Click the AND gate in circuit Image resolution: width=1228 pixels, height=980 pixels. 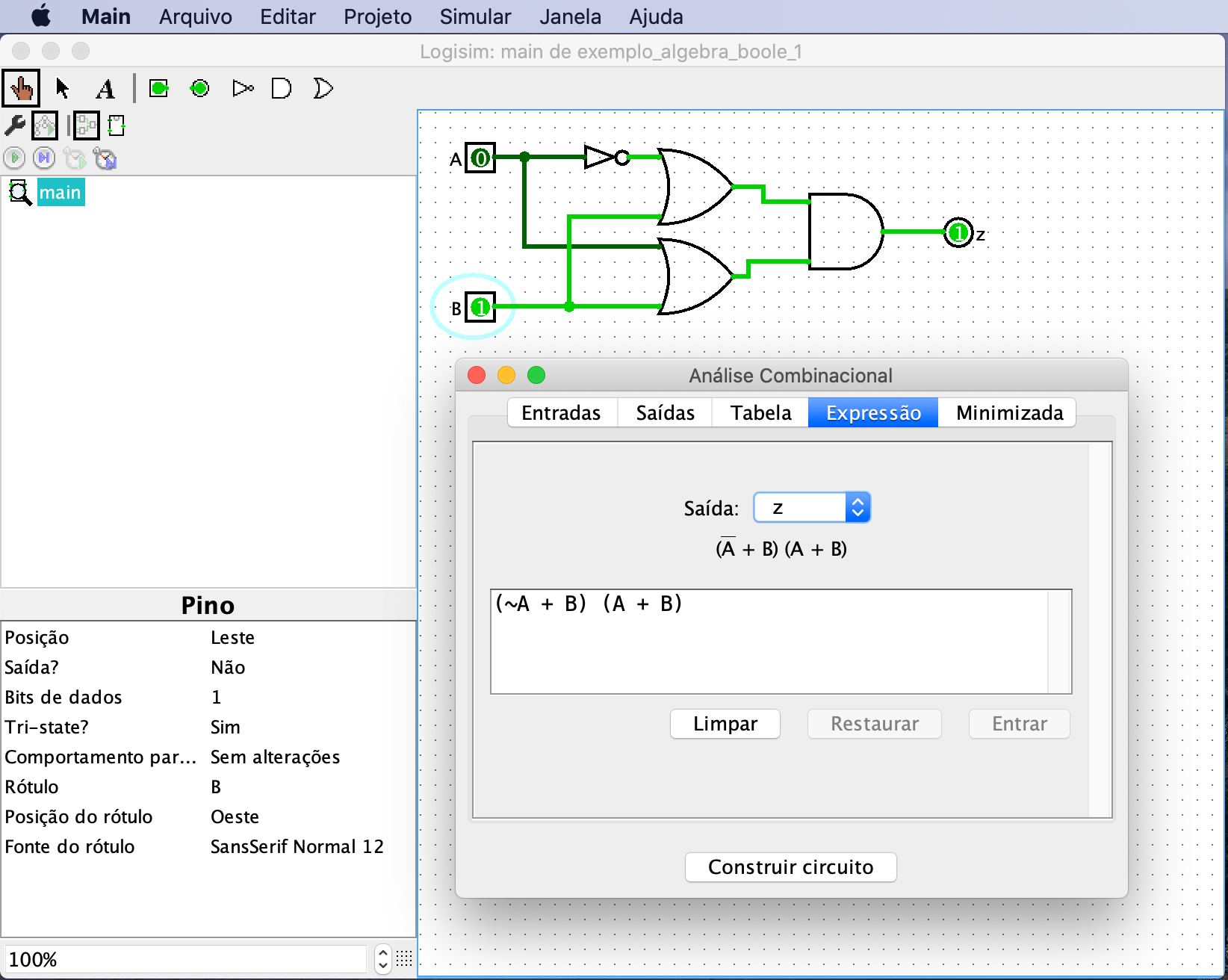(x=846, y=232)
